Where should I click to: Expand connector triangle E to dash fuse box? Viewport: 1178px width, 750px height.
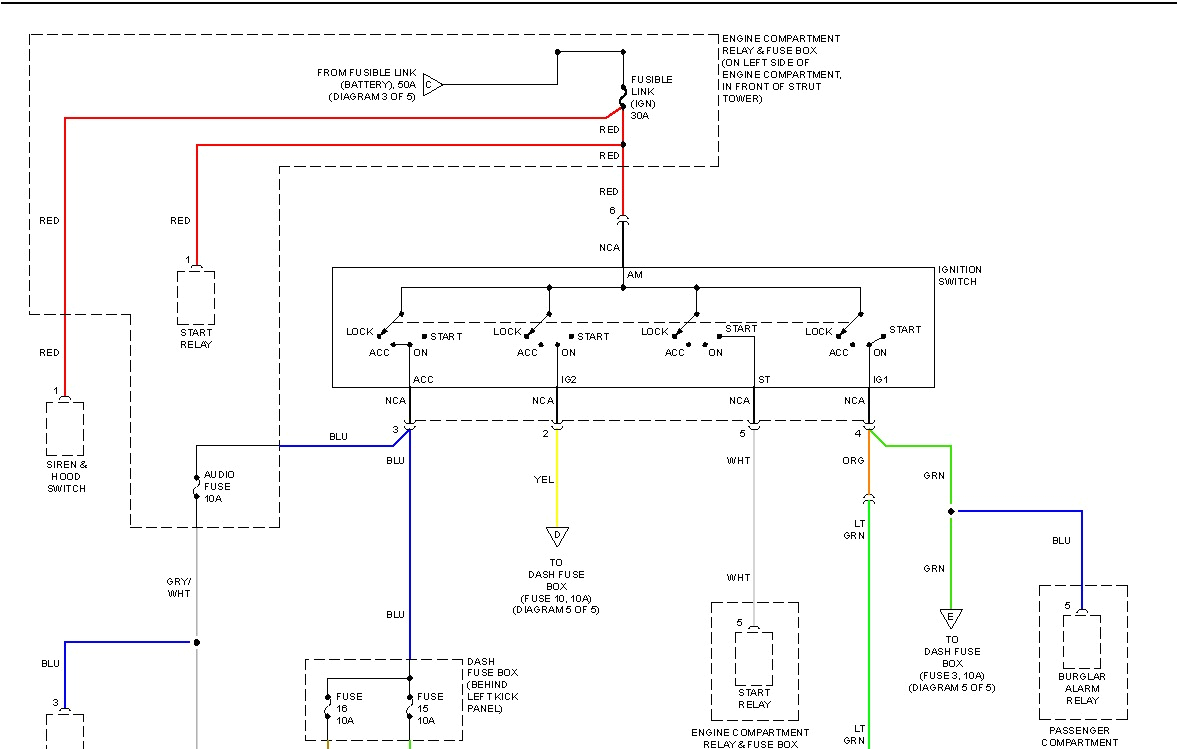[950, 615]
